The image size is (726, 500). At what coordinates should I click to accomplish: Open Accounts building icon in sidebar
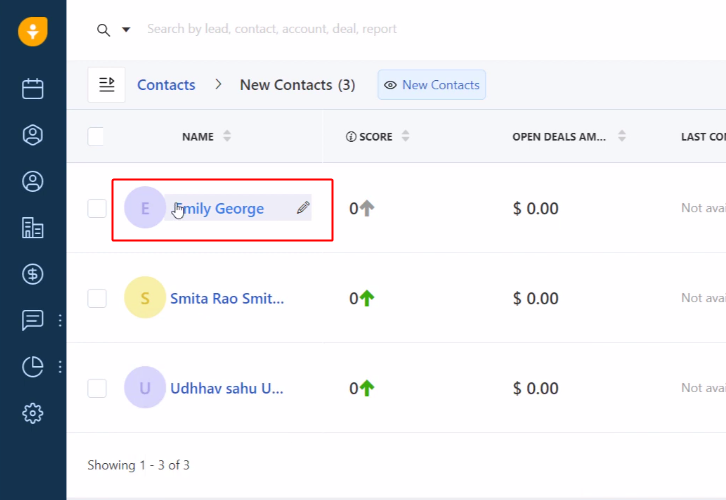pos(33,228)
